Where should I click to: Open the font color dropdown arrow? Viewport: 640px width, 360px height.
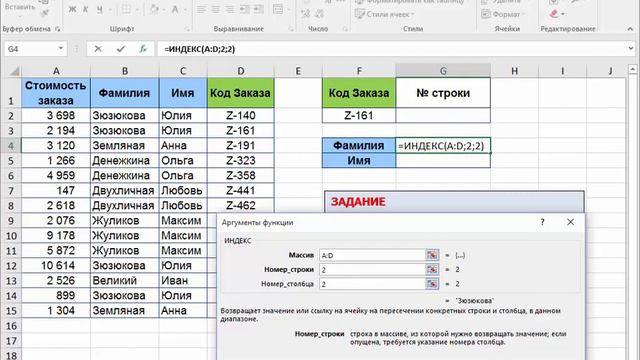[x=184, y=9]
